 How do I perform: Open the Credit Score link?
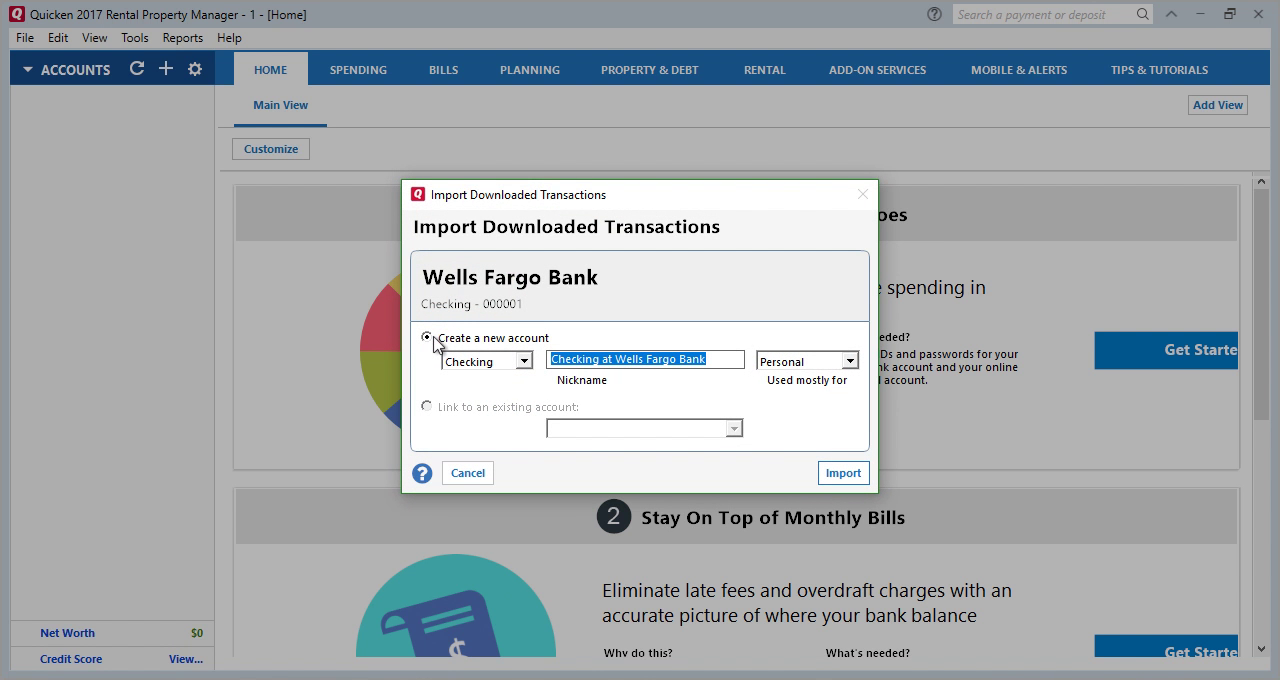(x=71, y=659)
